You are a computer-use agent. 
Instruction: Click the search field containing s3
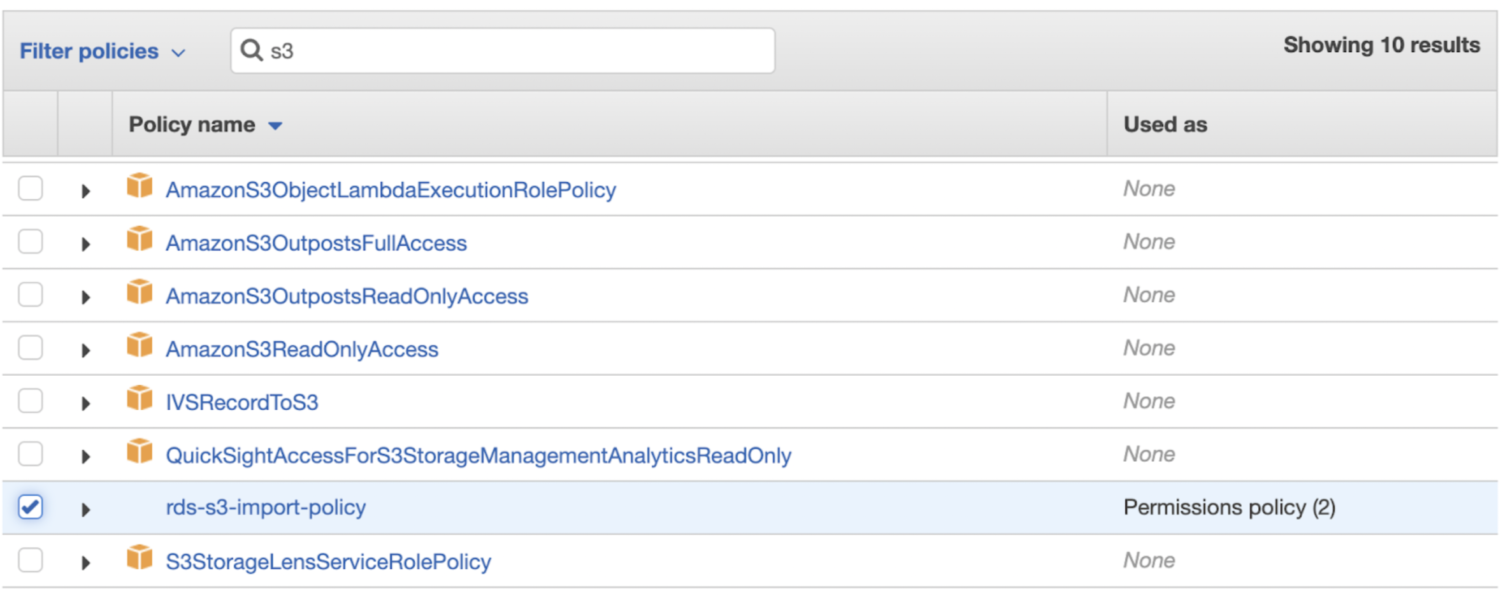point(500,50)
